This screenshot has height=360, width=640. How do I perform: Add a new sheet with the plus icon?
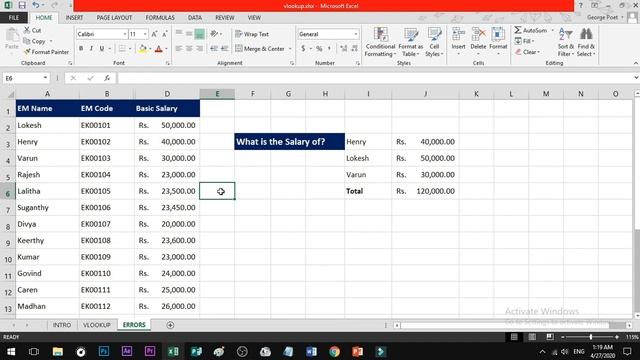[170, 325]
